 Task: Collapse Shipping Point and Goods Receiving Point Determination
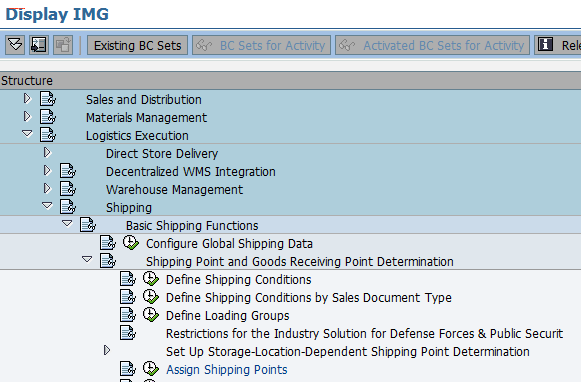(87, 259)
